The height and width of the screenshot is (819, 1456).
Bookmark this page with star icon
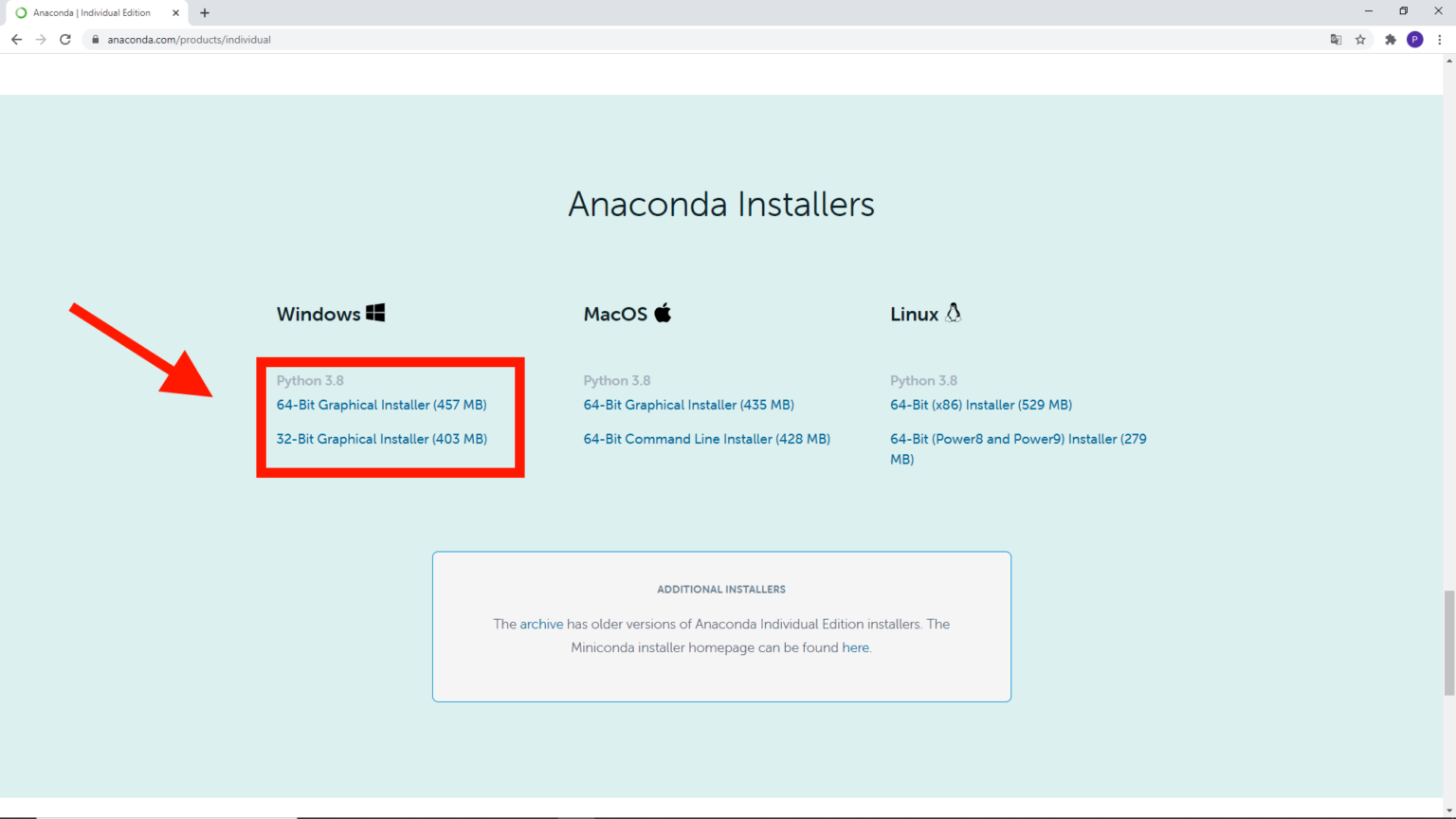(1360, 40)
